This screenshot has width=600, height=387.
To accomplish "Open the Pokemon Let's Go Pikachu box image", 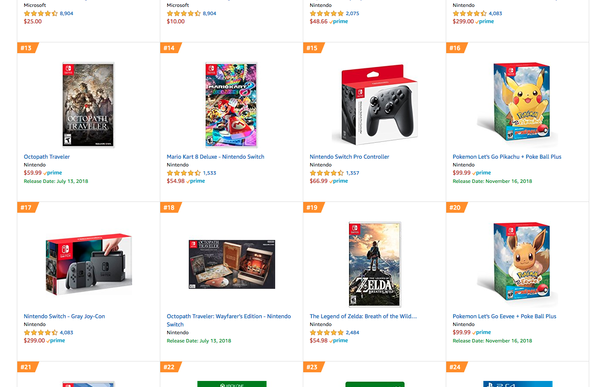I will coord(517,104).
